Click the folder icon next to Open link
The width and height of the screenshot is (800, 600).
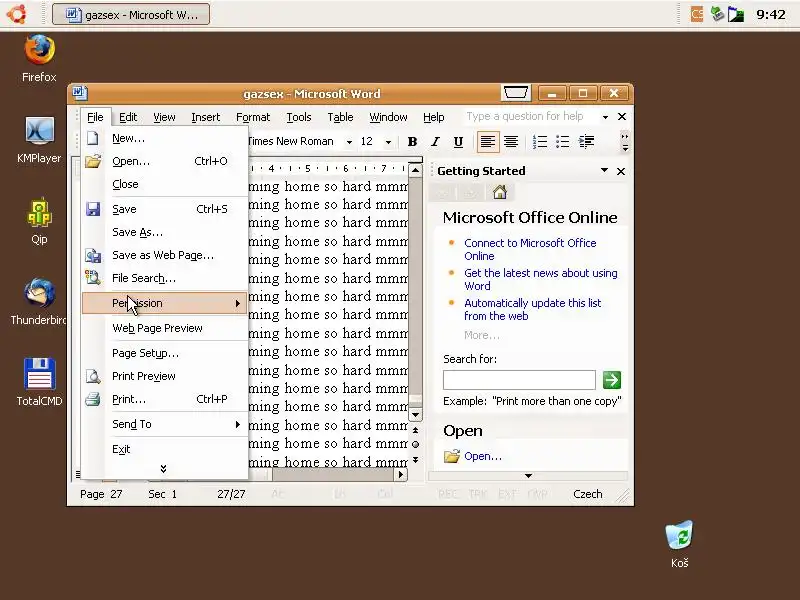452,456
